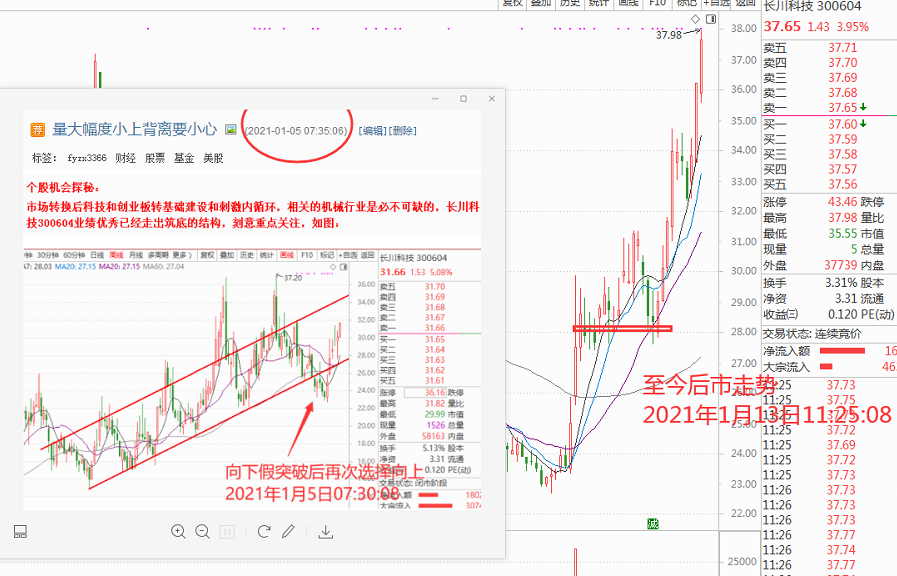This screenshot has height=576, width=897.
Task: Select the 买五 37.56 bid row
Action: (829, 184)
